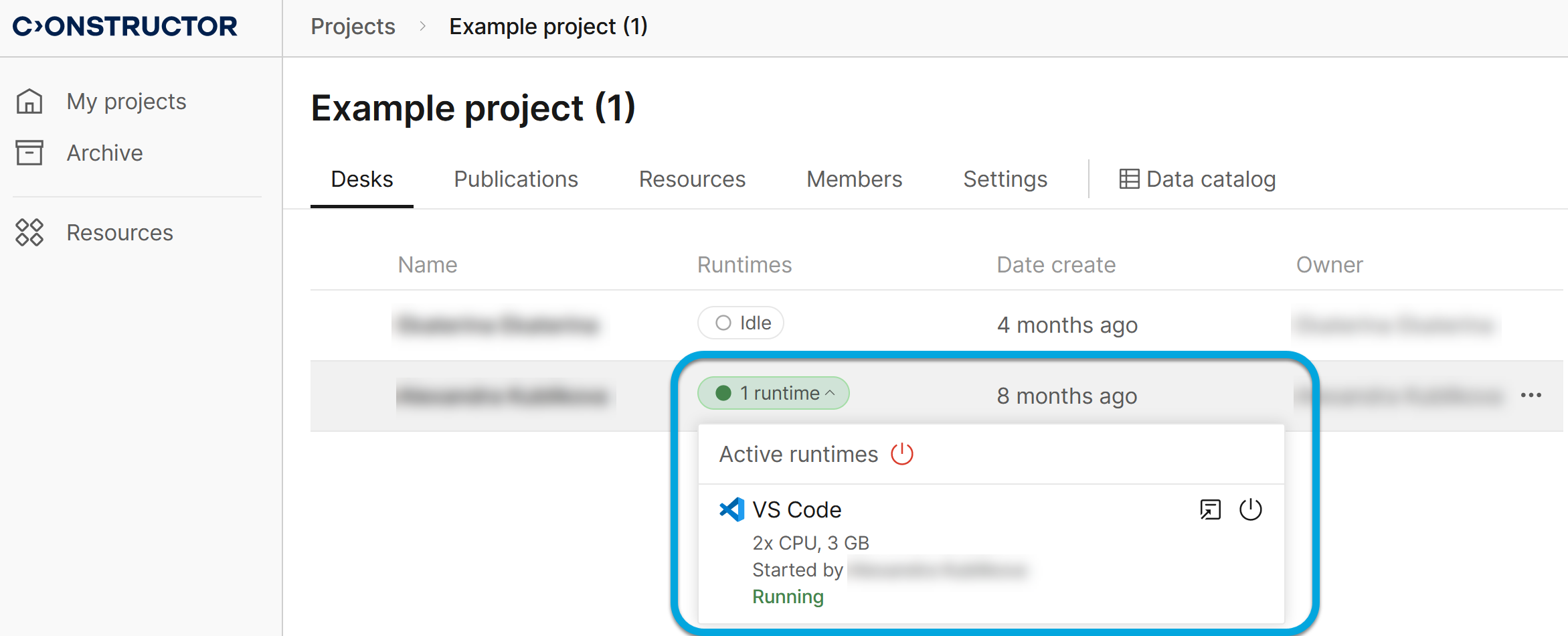Image resolution: width=1568 pixels, height=636 pixels.
Task: Click the Archive box icon
Action: (x=29, y=153)
